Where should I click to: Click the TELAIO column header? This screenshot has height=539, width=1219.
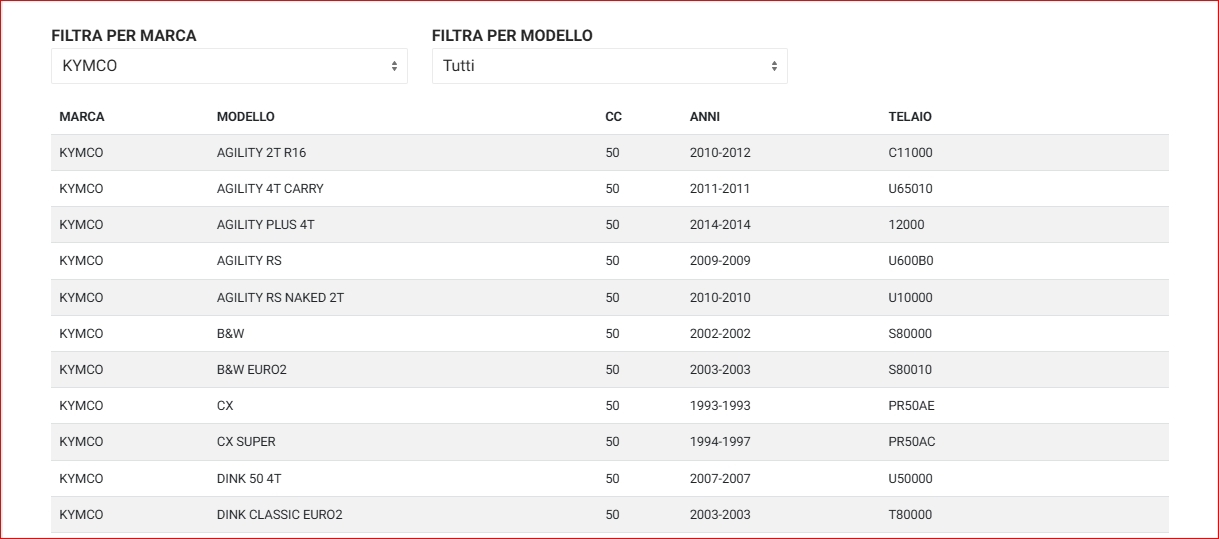pos(910,117)
